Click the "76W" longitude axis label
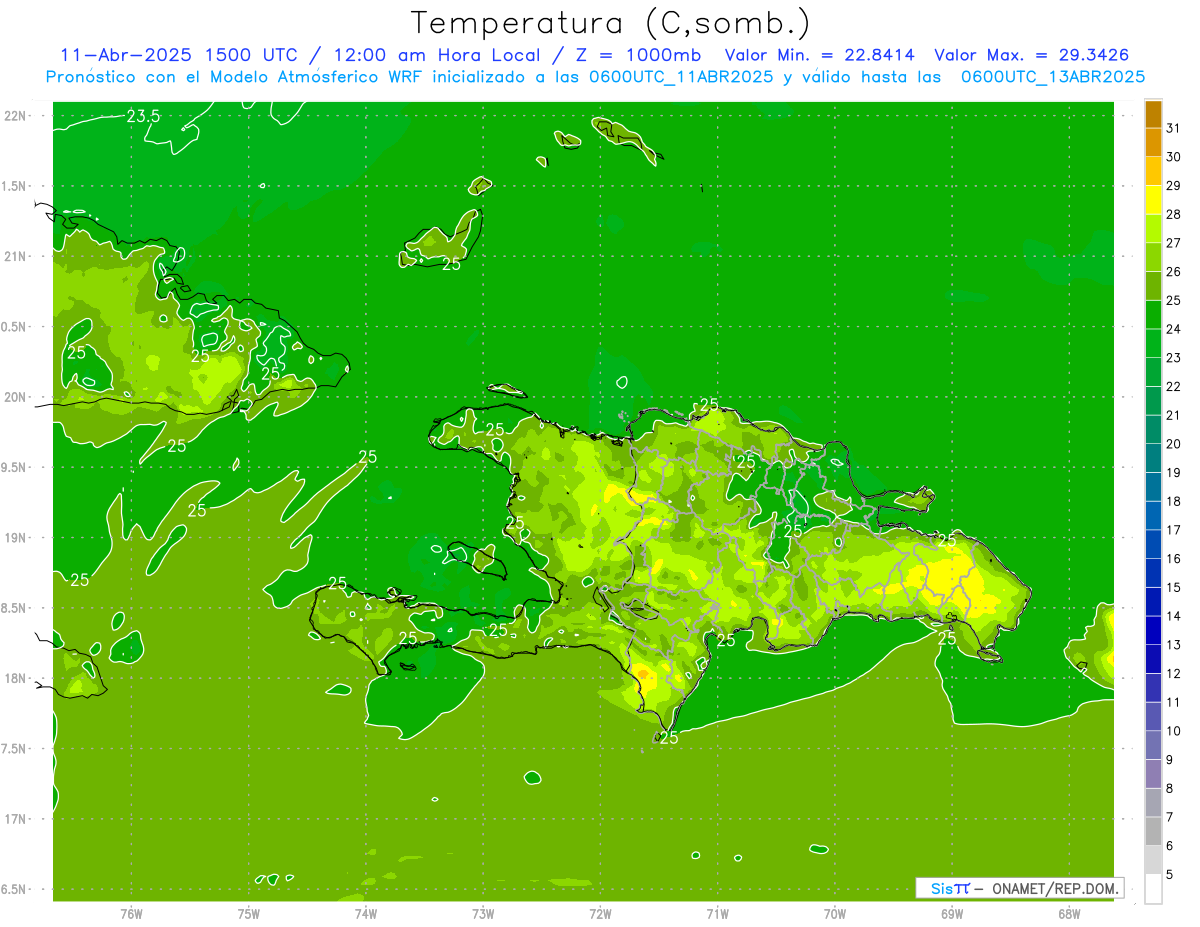Viewport: 1200px width, 927px height. [x=131, y=913]
